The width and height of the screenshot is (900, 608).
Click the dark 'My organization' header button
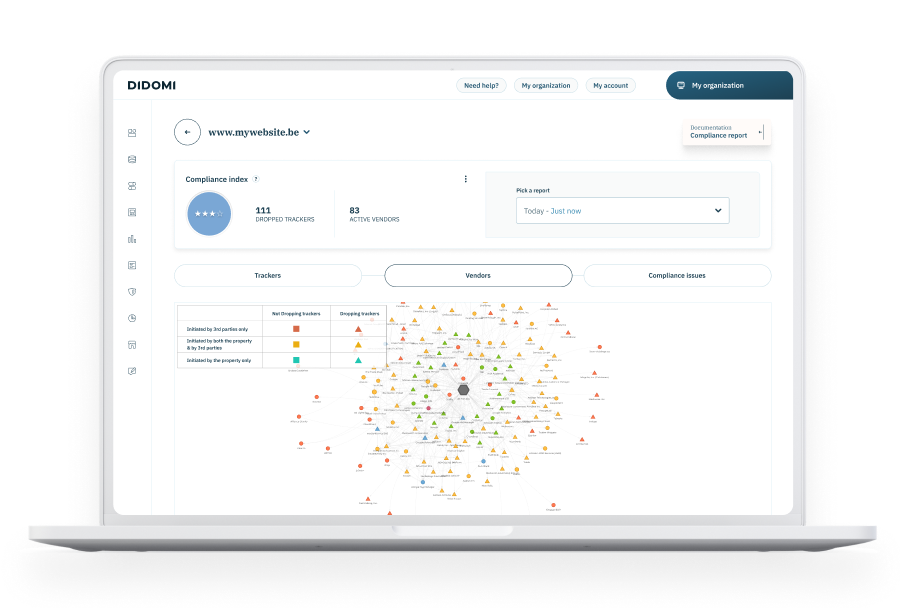point(729,86)
